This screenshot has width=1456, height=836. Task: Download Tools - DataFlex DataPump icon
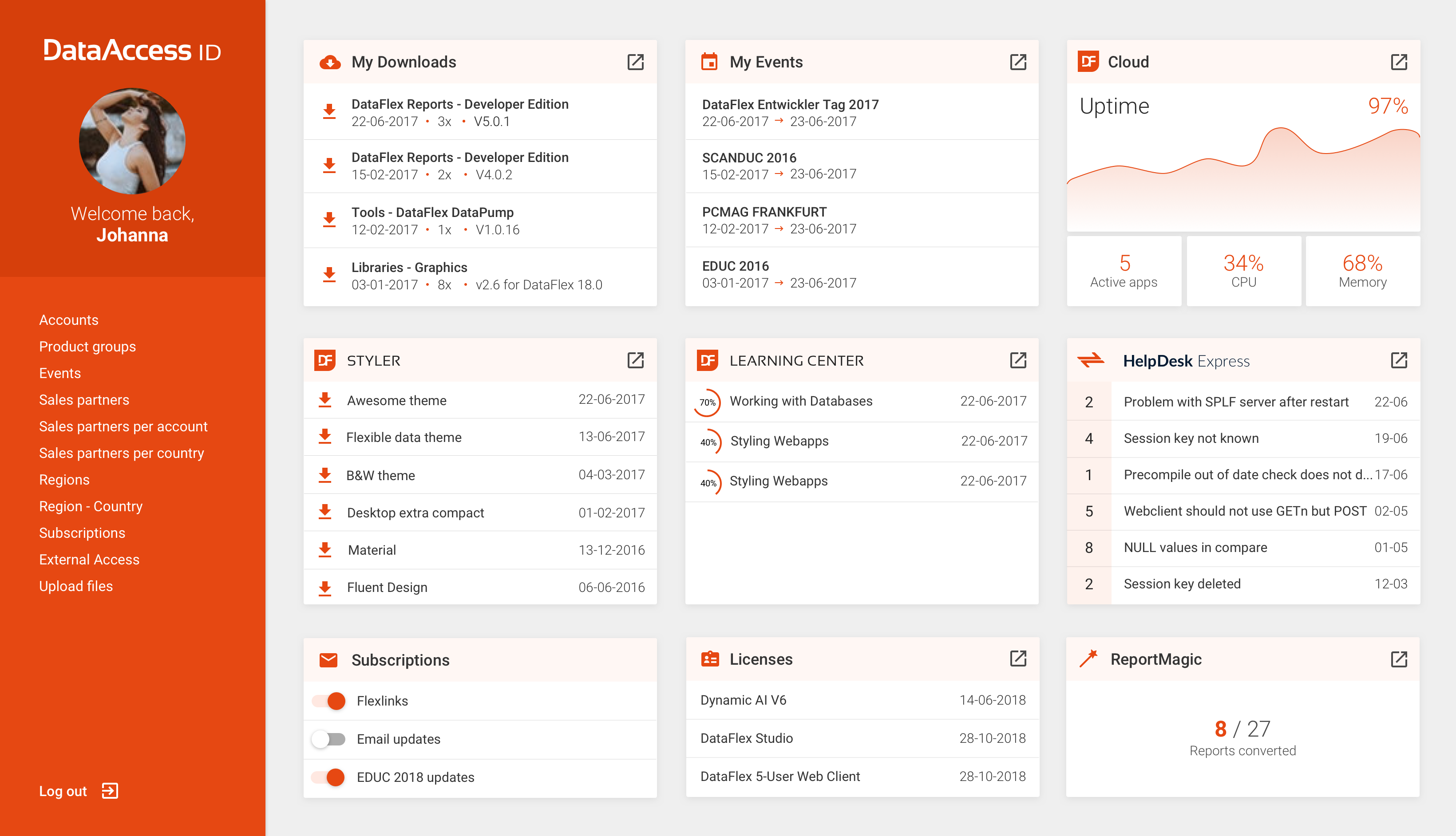coord(329,220)
